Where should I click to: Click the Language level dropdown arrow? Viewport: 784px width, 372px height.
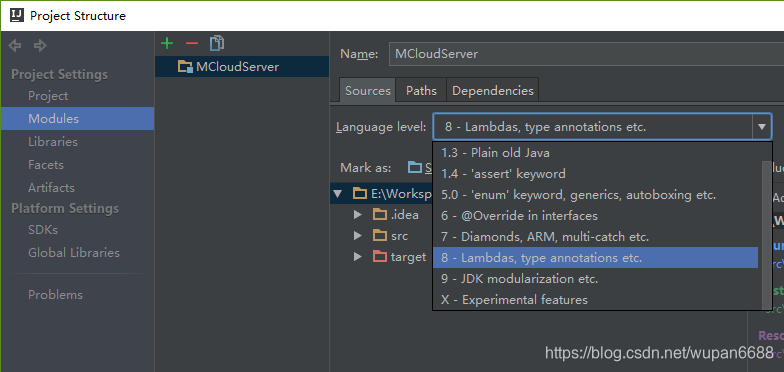(x=762, y=127)
